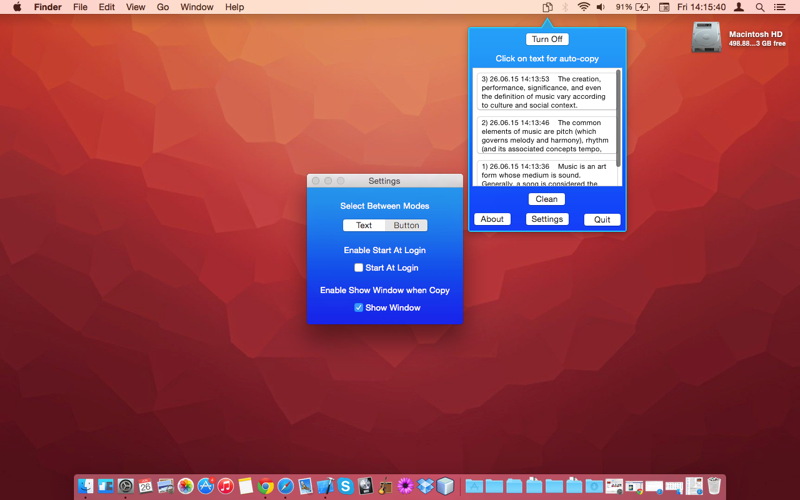Copy clipboard entry 3 about music creation
This screenshot has height=500, width=800.
coord(546,92)
